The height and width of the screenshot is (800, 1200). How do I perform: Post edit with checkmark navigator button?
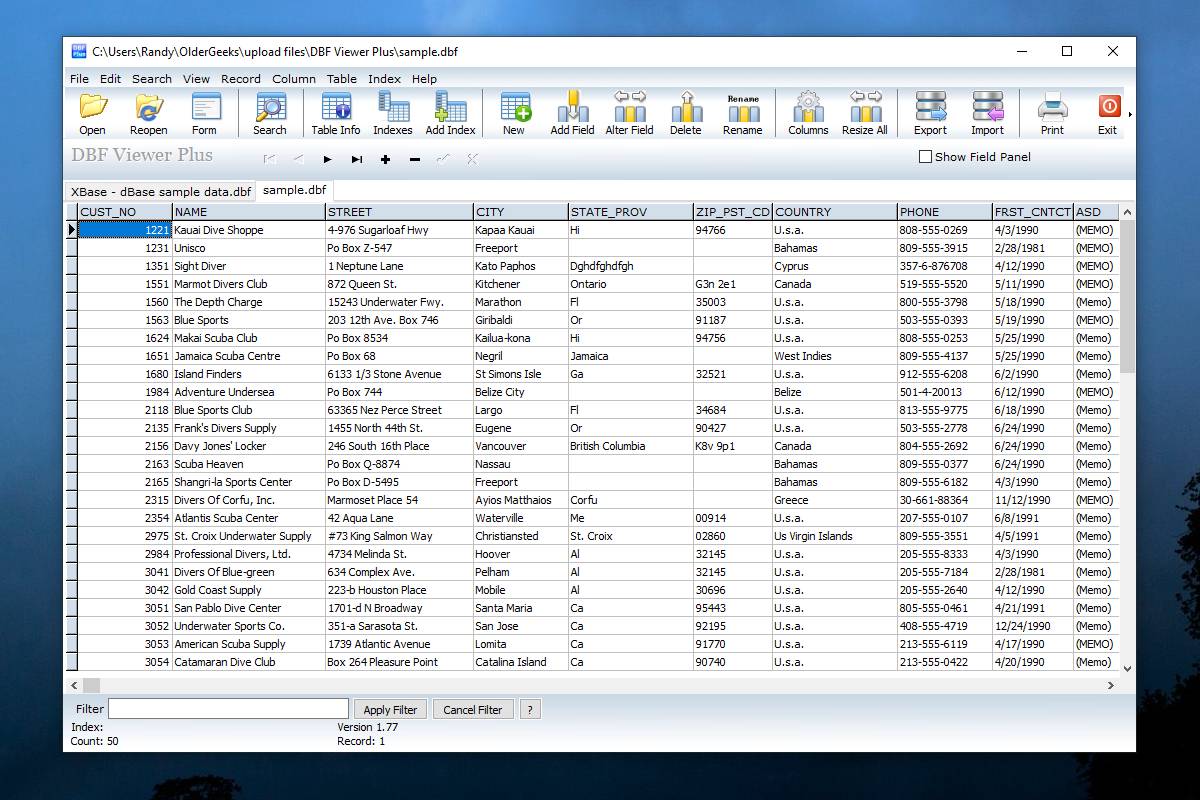(443, 159)
